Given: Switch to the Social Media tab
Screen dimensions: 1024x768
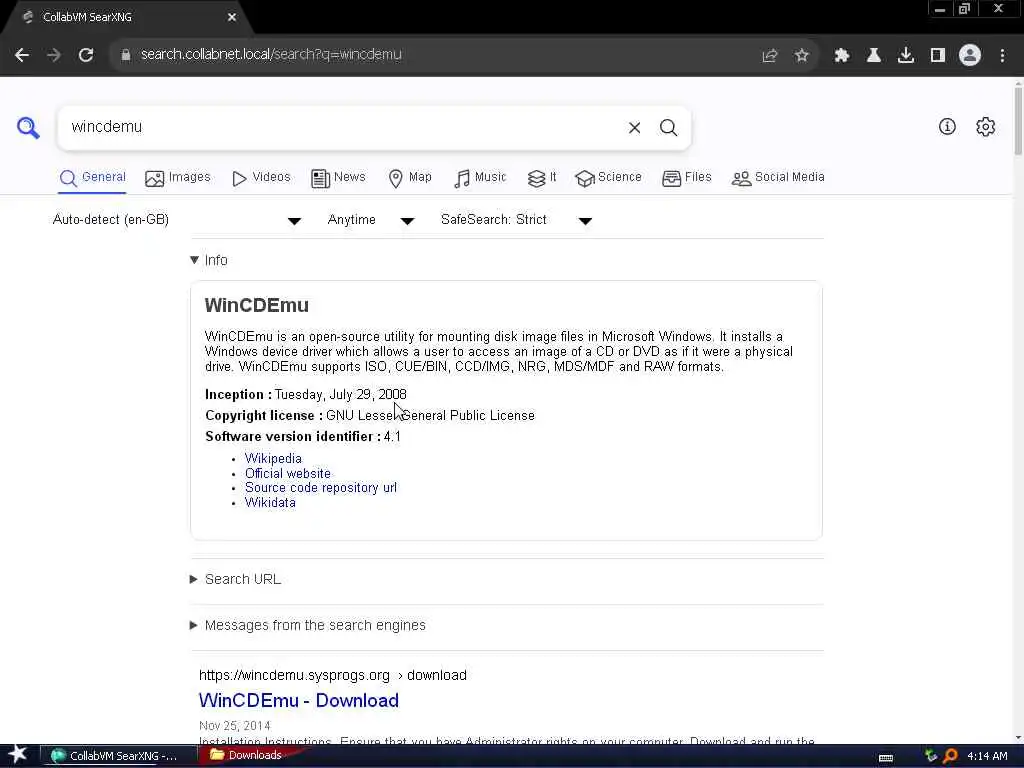Looking at the screenshot, I should (778, 178).
